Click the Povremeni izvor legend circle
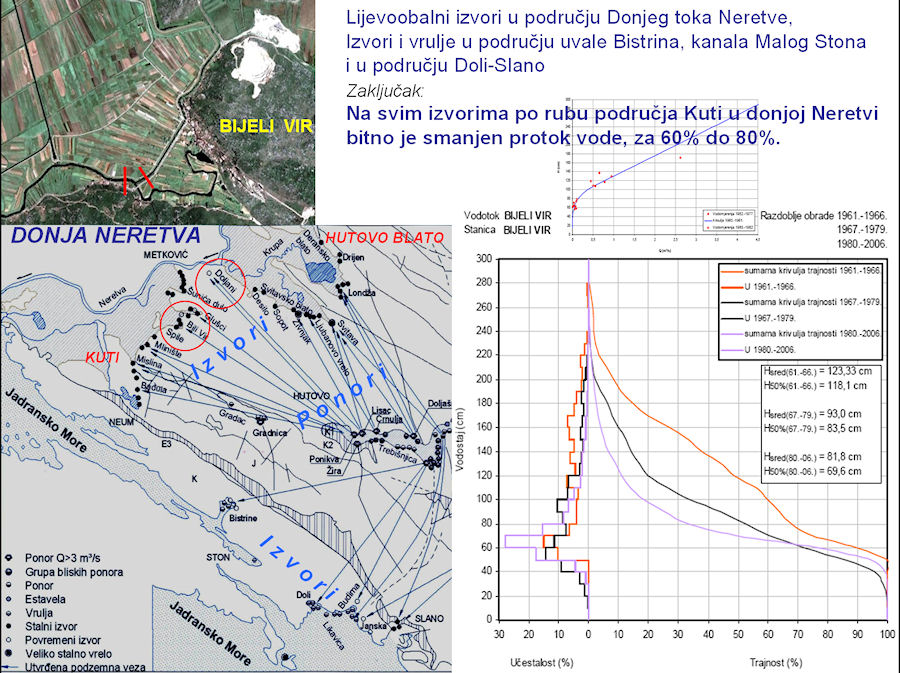Image resolution: width=900 pixels, height=673 pixels. (10, 640)
